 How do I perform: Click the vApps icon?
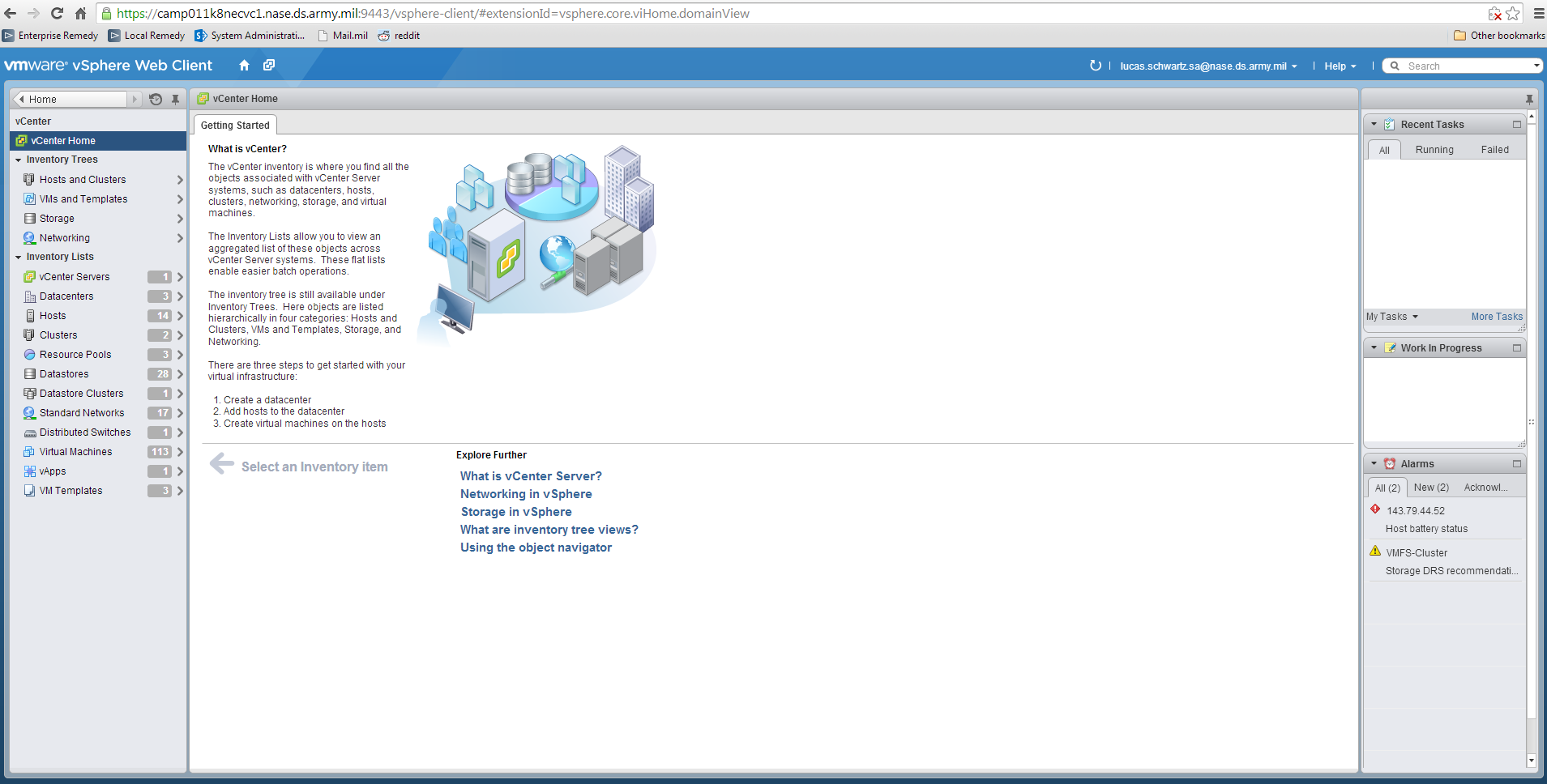pos(29,471)
